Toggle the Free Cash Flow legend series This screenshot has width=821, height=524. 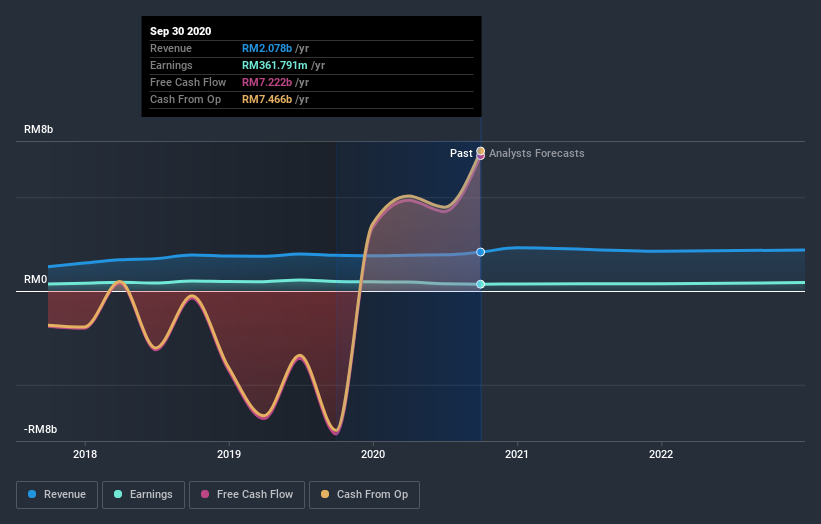click(247, 495)
